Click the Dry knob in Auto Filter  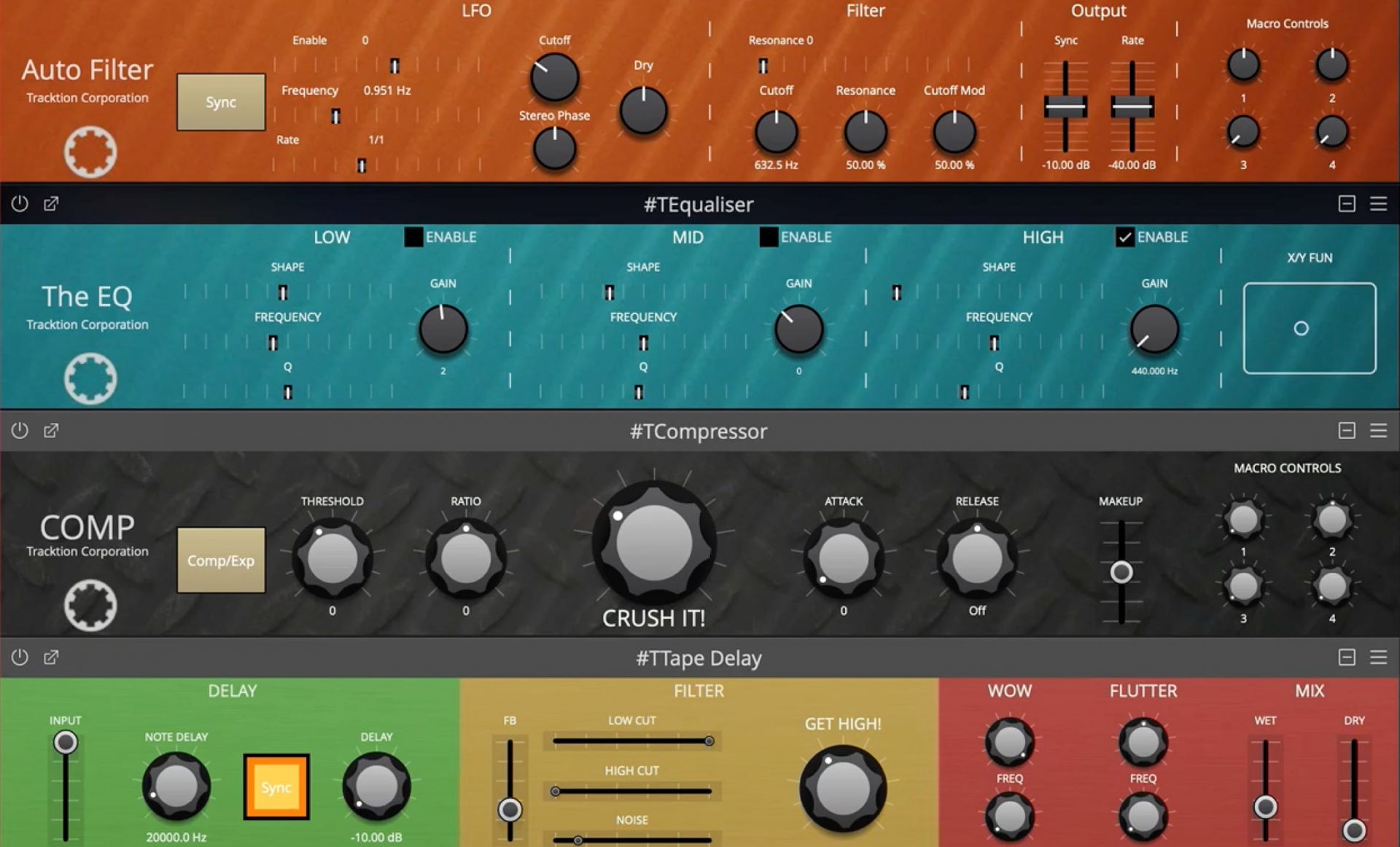643,111
